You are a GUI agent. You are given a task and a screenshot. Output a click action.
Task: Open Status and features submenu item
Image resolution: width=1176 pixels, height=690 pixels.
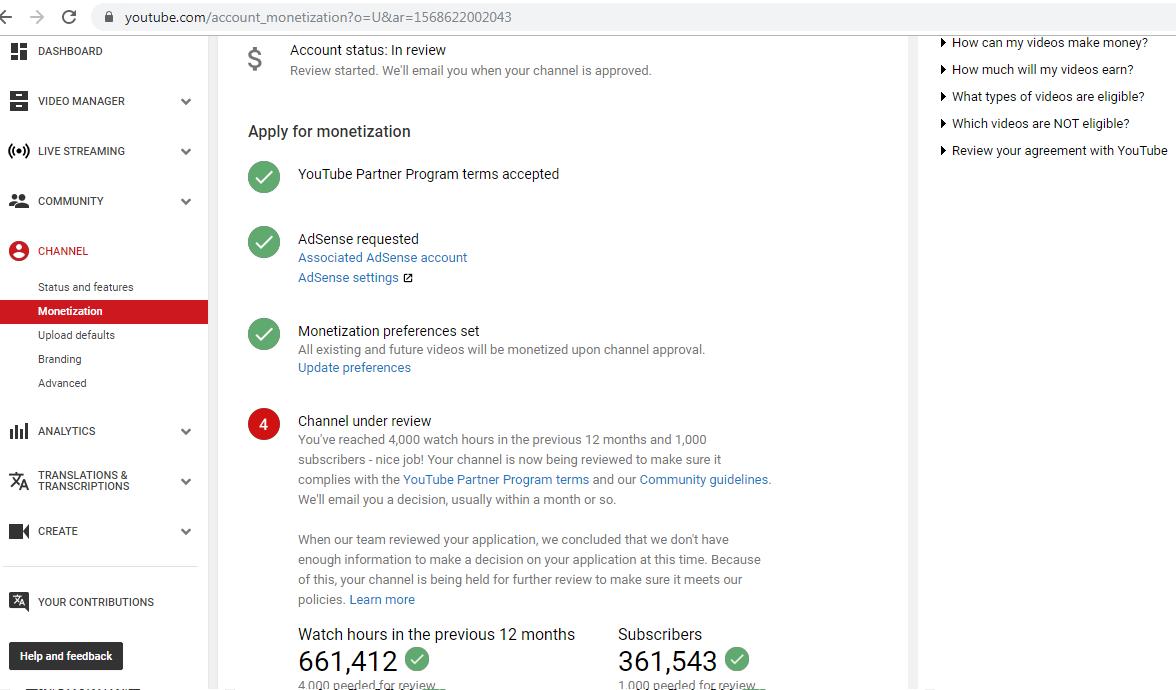pyautogui.click(x=86, y=287)
